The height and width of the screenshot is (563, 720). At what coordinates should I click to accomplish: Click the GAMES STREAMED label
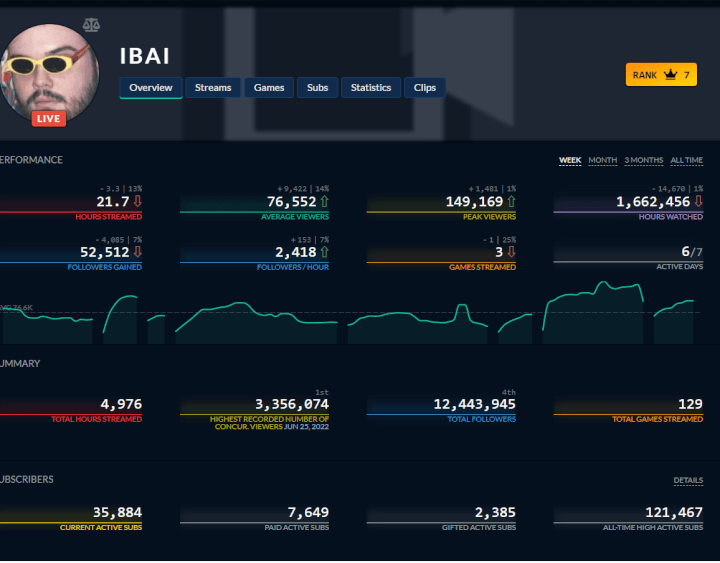tap(483, 267)
